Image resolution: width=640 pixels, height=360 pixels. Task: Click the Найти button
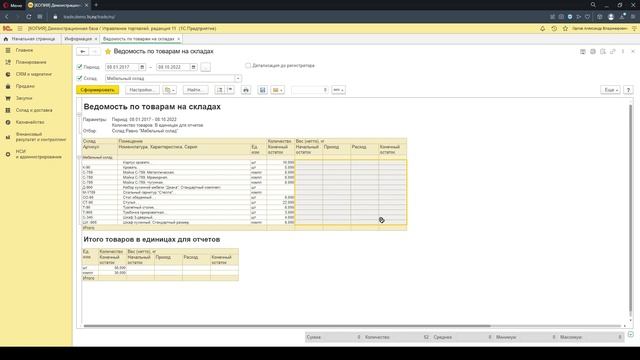click(x=195, y=90)
